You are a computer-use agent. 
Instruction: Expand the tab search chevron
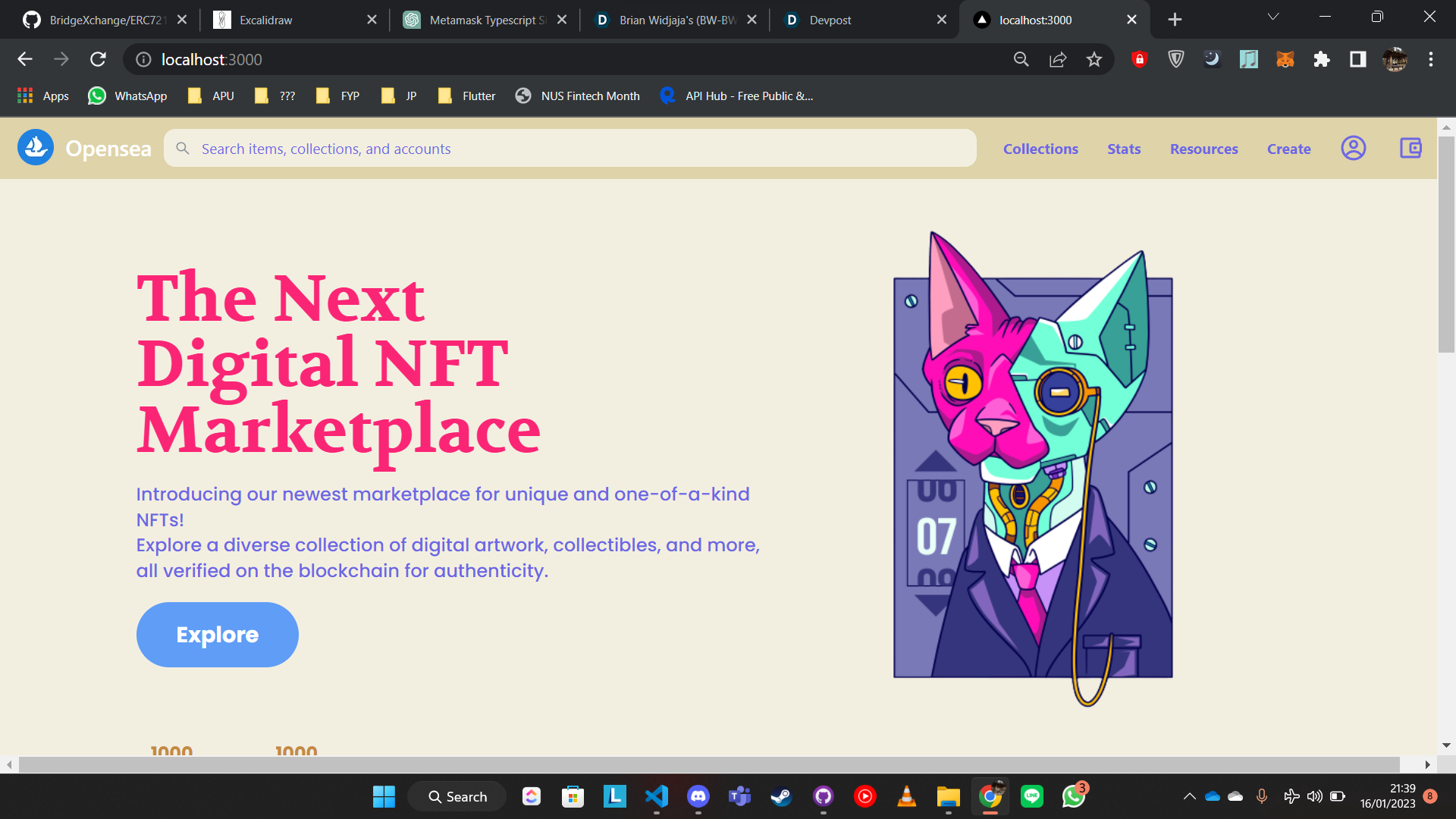(x=1272, y=17)
